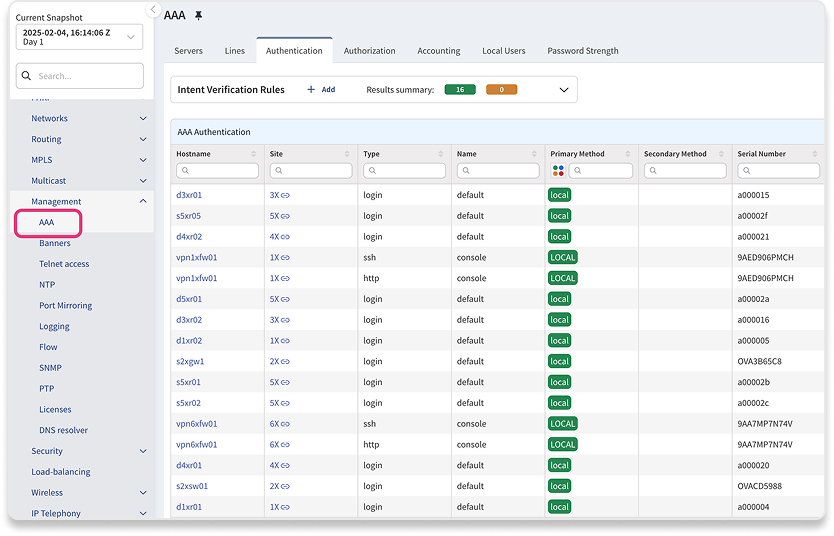Click the orange results badge showing 0

tap(501, 90)
